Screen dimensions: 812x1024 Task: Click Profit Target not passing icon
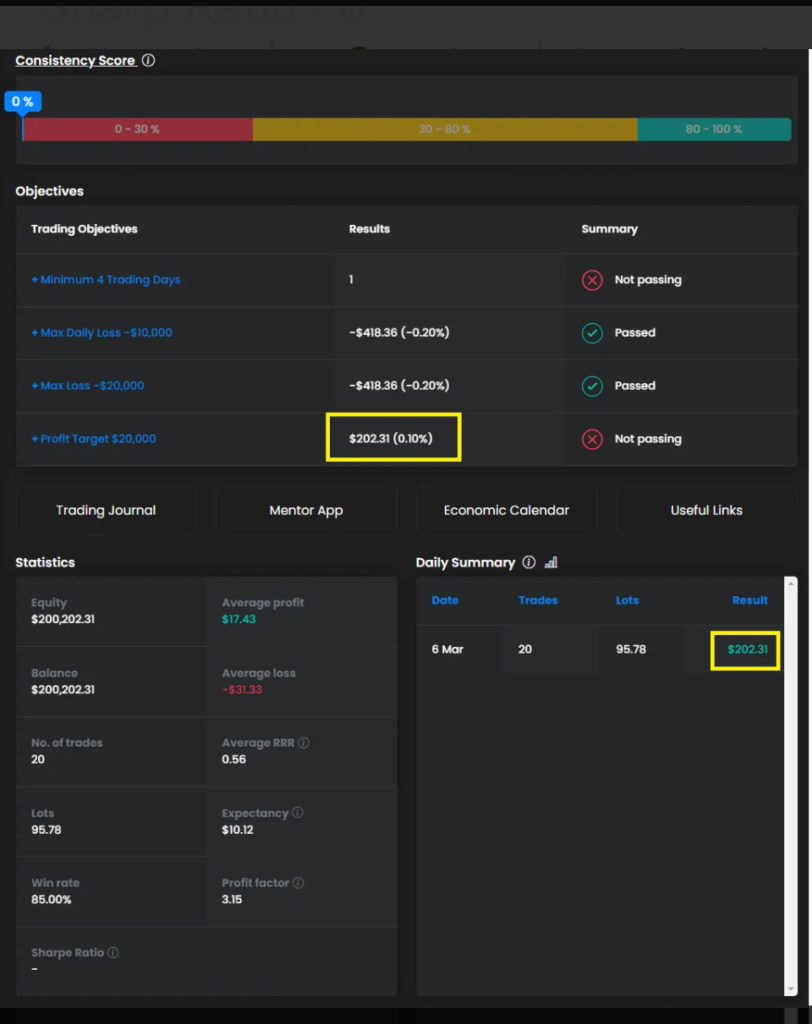click(x=592, y=439)
